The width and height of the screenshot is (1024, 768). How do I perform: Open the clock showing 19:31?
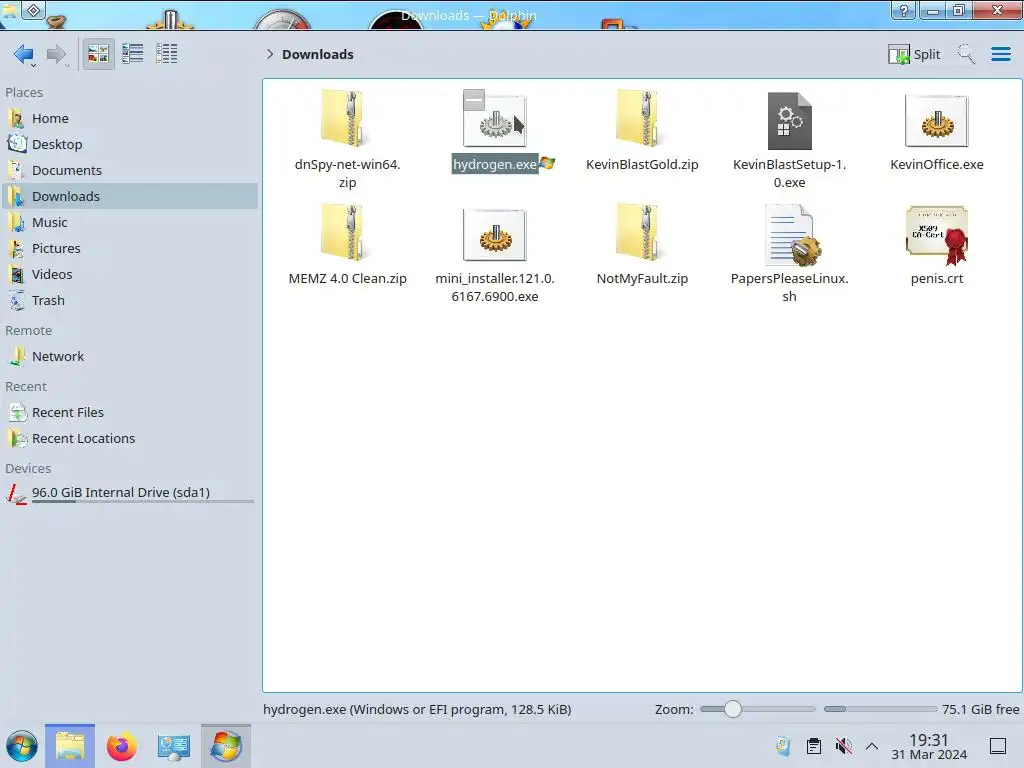click(x=929, y=747)
